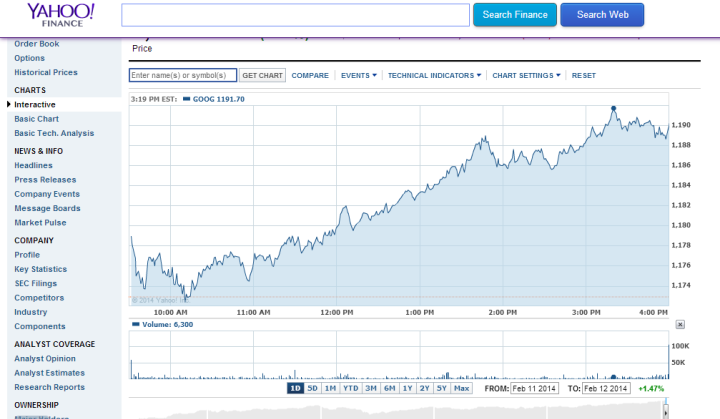Open Industry link

tap(31, 312)
